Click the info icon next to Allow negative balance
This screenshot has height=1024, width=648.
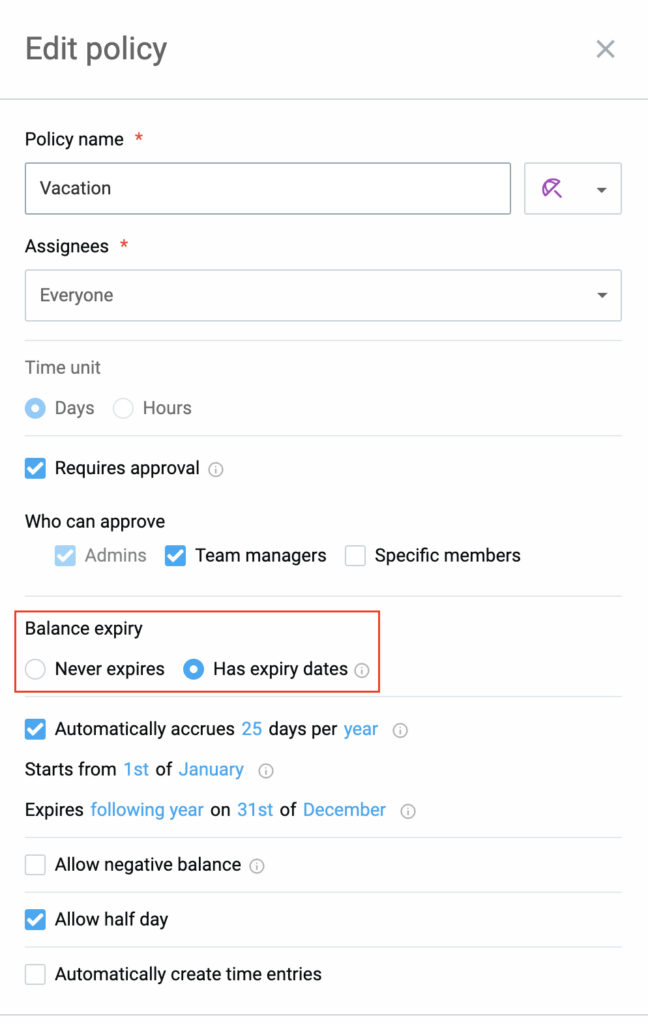pos(256,866)
